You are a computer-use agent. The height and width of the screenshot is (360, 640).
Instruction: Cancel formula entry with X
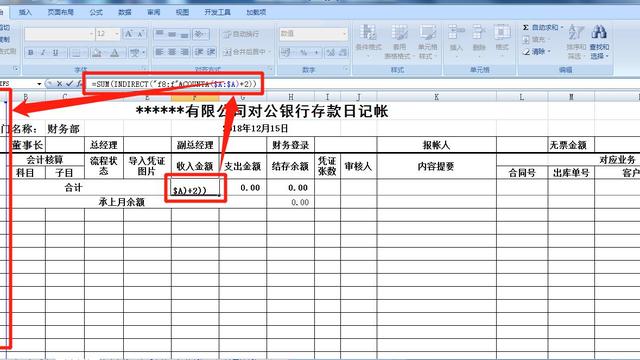59,84
